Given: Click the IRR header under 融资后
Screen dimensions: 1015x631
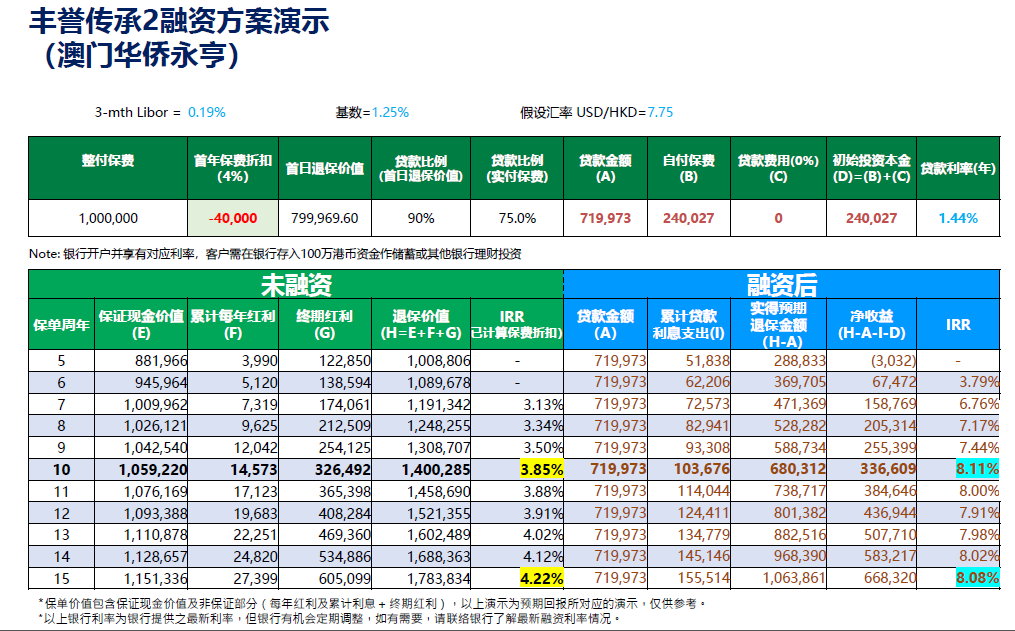Looking at the screenshot, I should 958,325.
